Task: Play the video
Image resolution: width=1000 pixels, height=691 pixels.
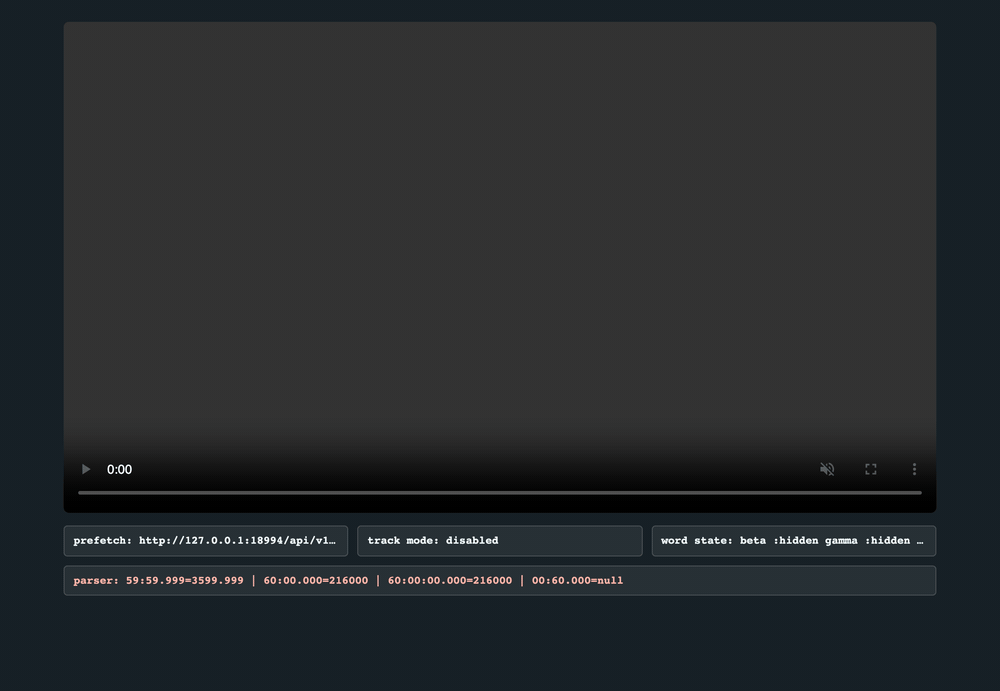Action: pyautogui.click(x=86, y=470)
